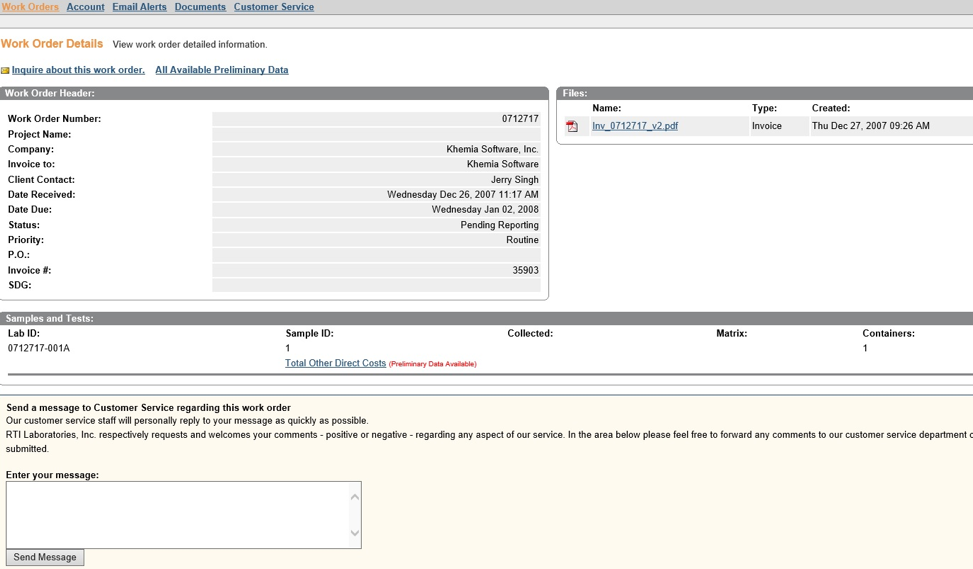
Task: Click the file created date Thu Dec 27, 2007
Action: [871, 125]
